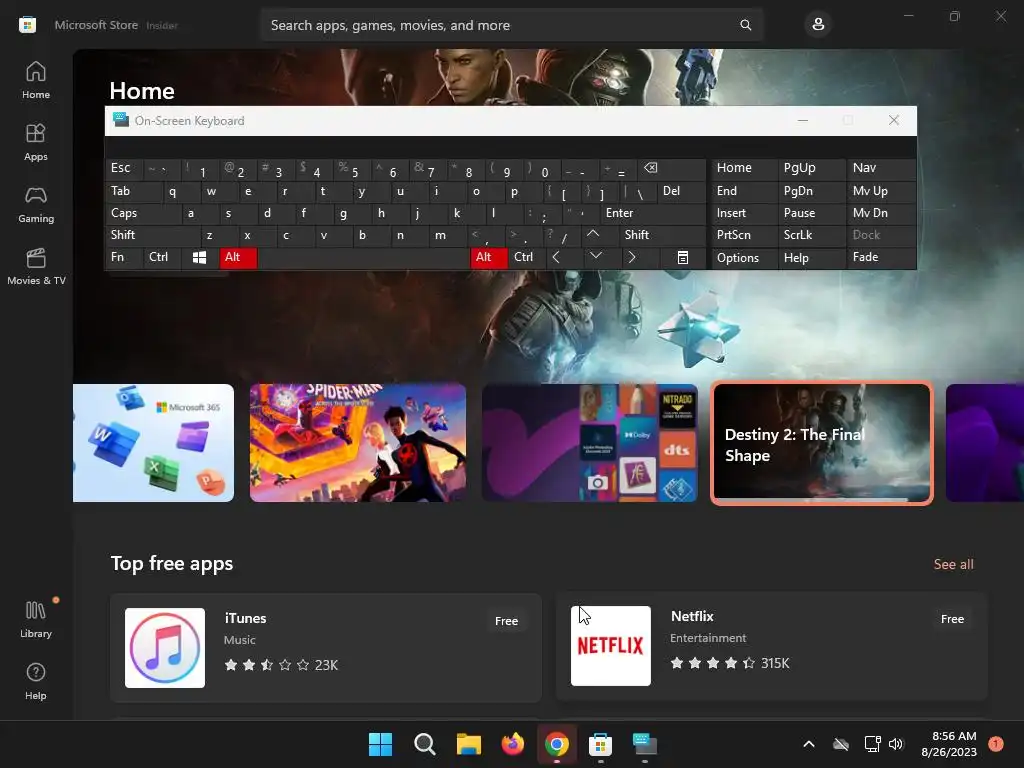
Task: Click See all for Top free apps
Action: (953, 564)
